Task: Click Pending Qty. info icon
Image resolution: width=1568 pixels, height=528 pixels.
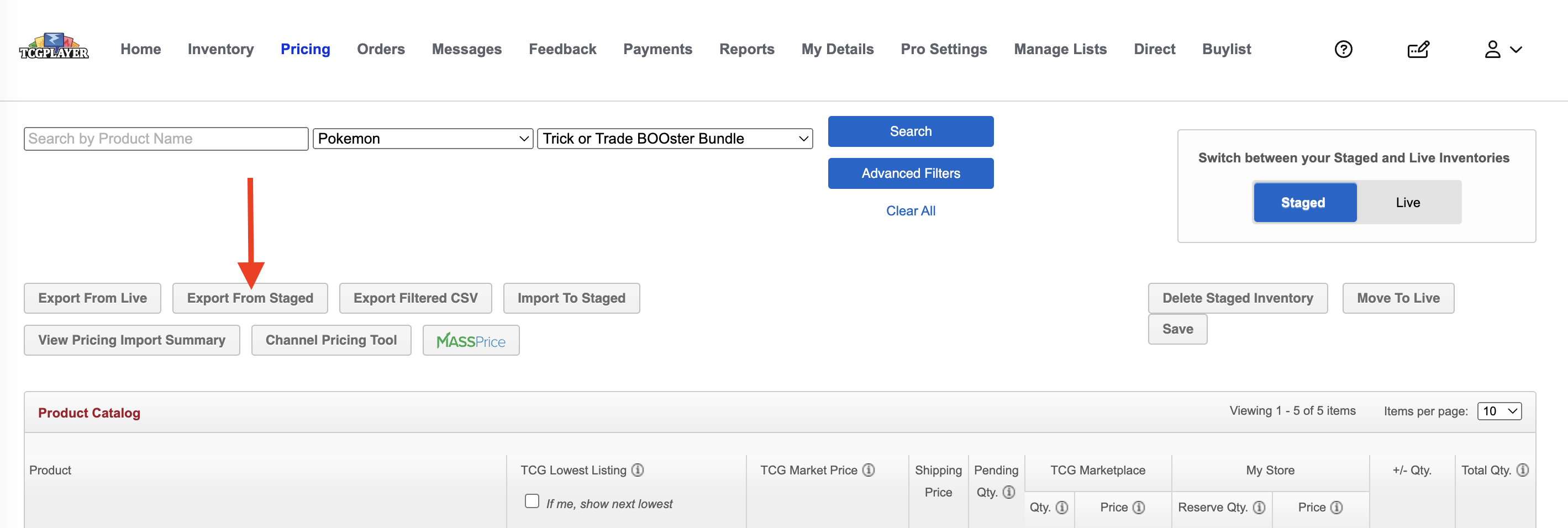Action: pyautogui.click(x=1009, y=492)
